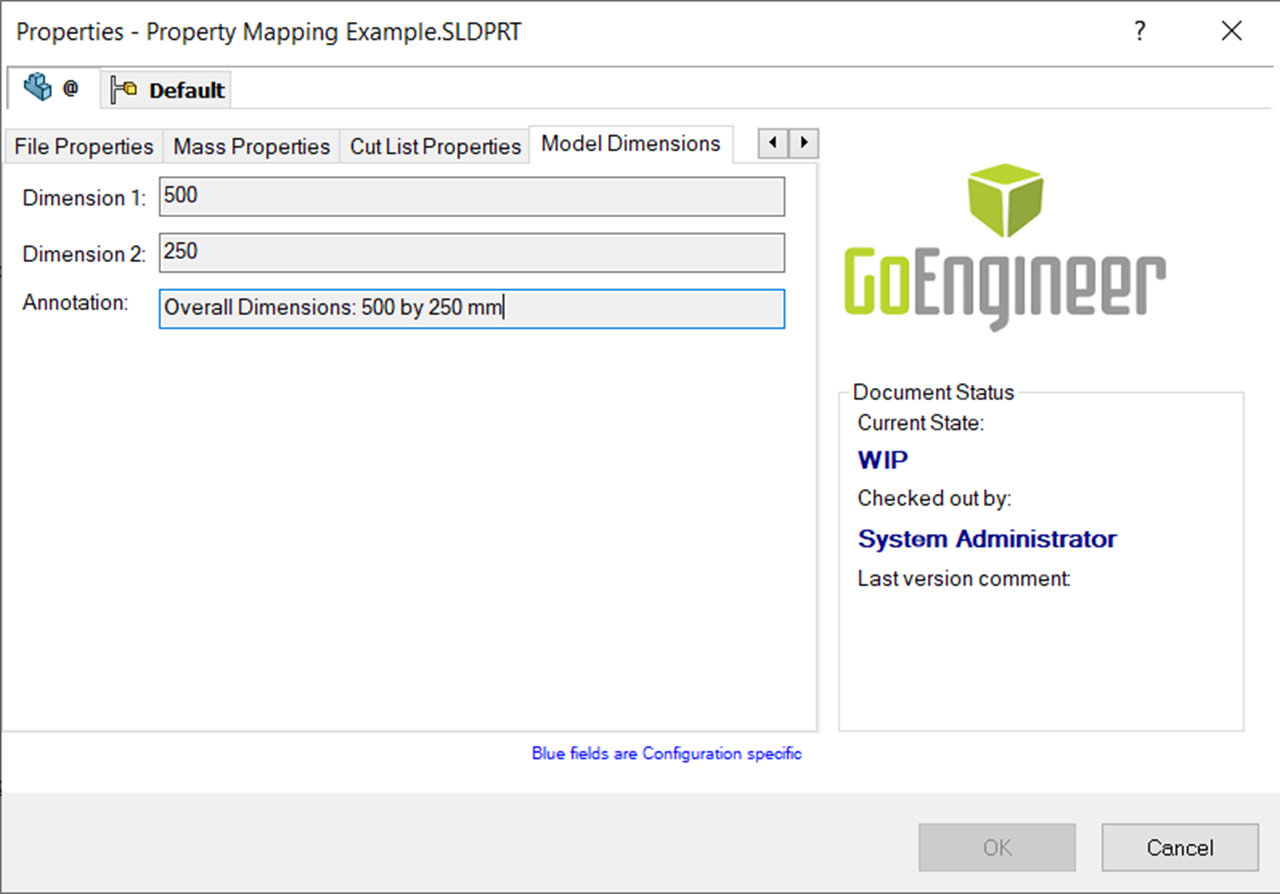This screenshot has width=1280, height=894.
Task: Click the Dimension 1 field showing 500
Action: click(472, 197)
